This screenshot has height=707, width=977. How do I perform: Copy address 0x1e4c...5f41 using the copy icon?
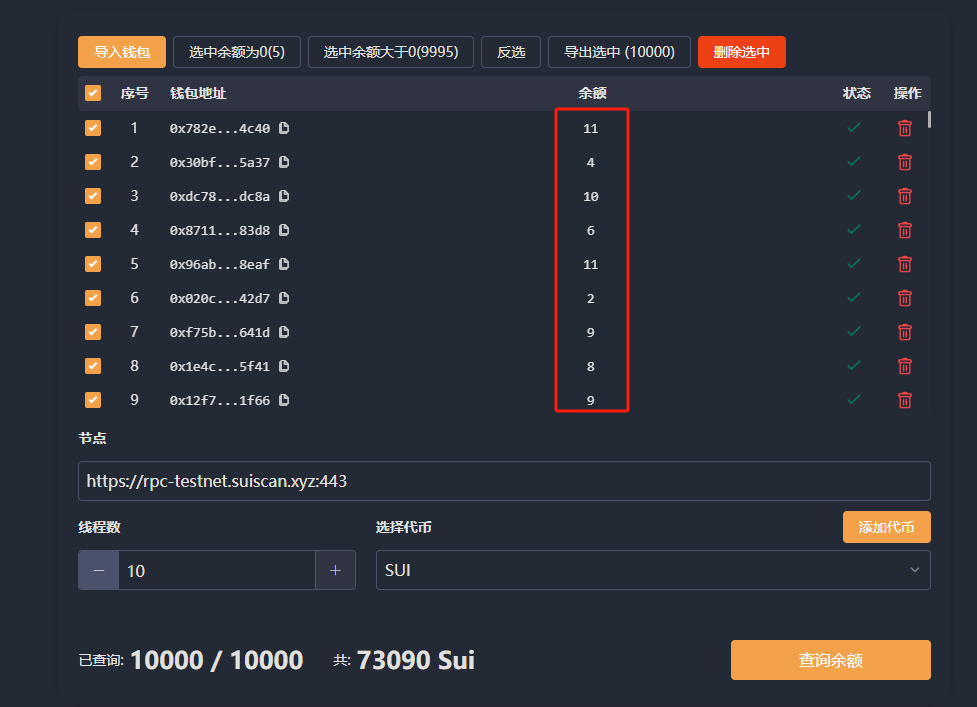[x=284, y=366]
